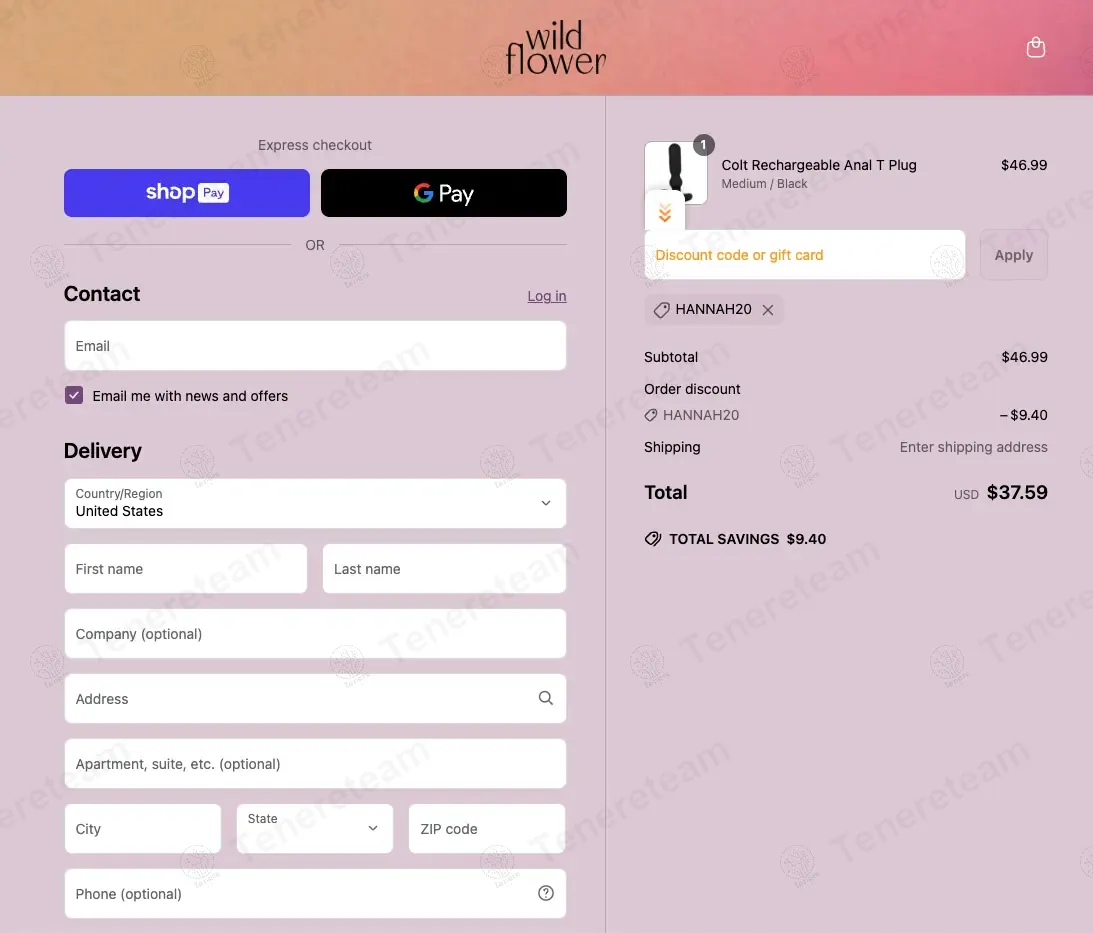Click the Discount code or gift card field
Viewport: 1093px width, 933px height.
(804, 255)
